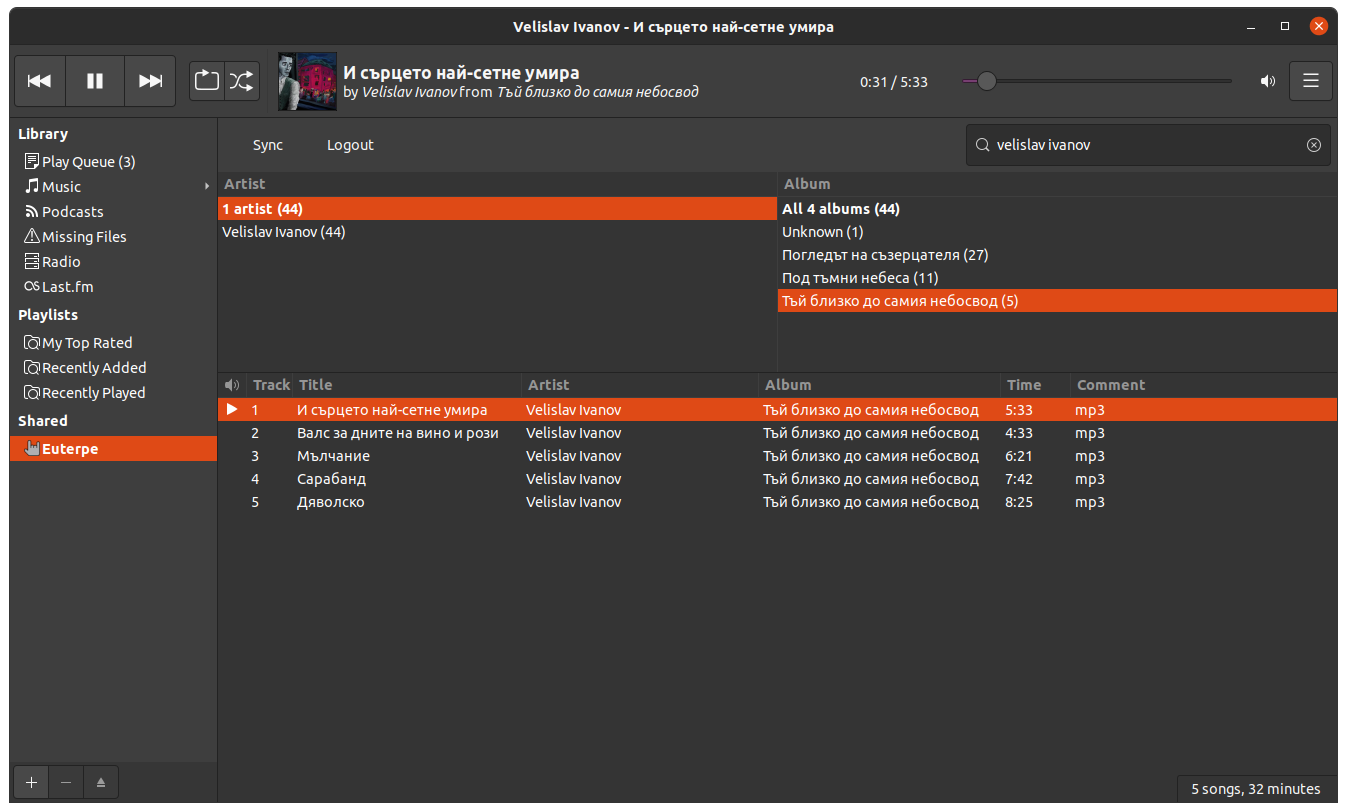This screenshot has height=812, width=1347.
Task: Select track Дяволско
Action: (777, 502)
